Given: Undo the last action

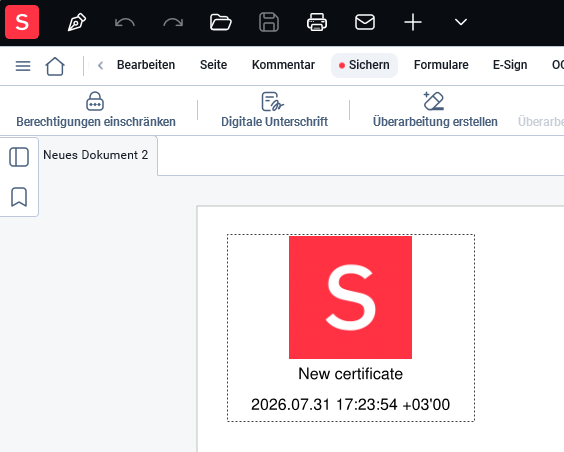Looking at the screenshot, I should pyautogui.click(x=124, y=23).
